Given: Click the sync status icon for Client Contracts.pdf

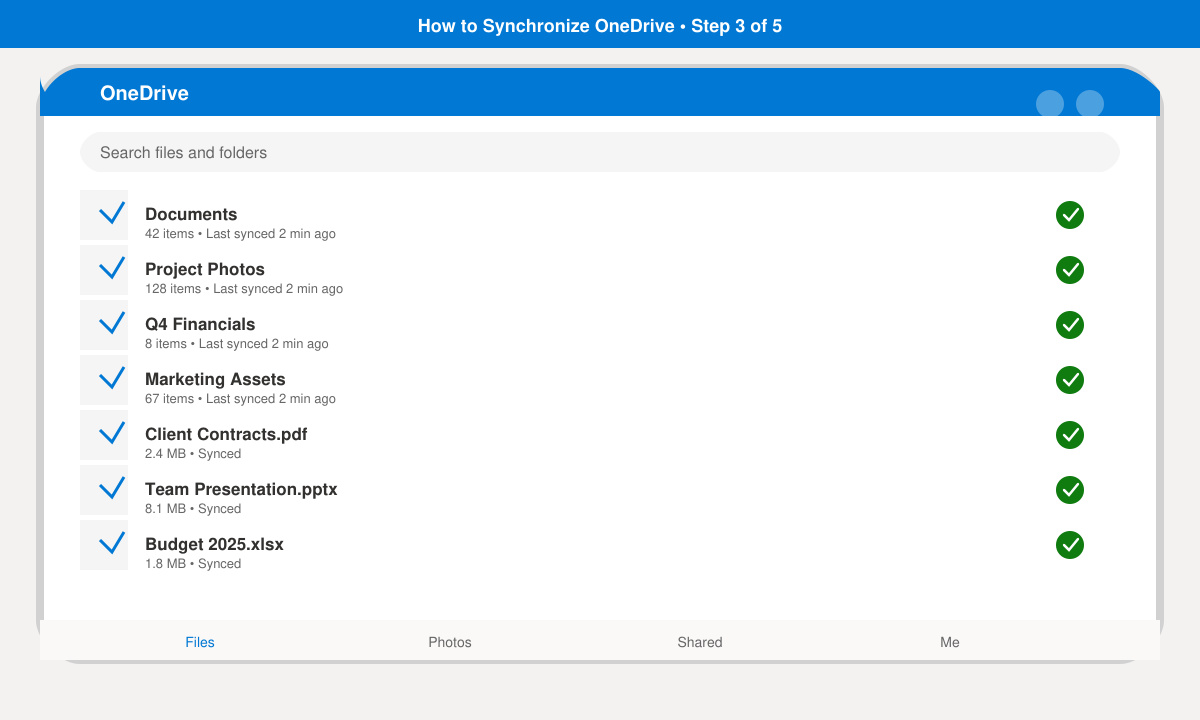Looking at the screenshot, I should coord(1070,435).
